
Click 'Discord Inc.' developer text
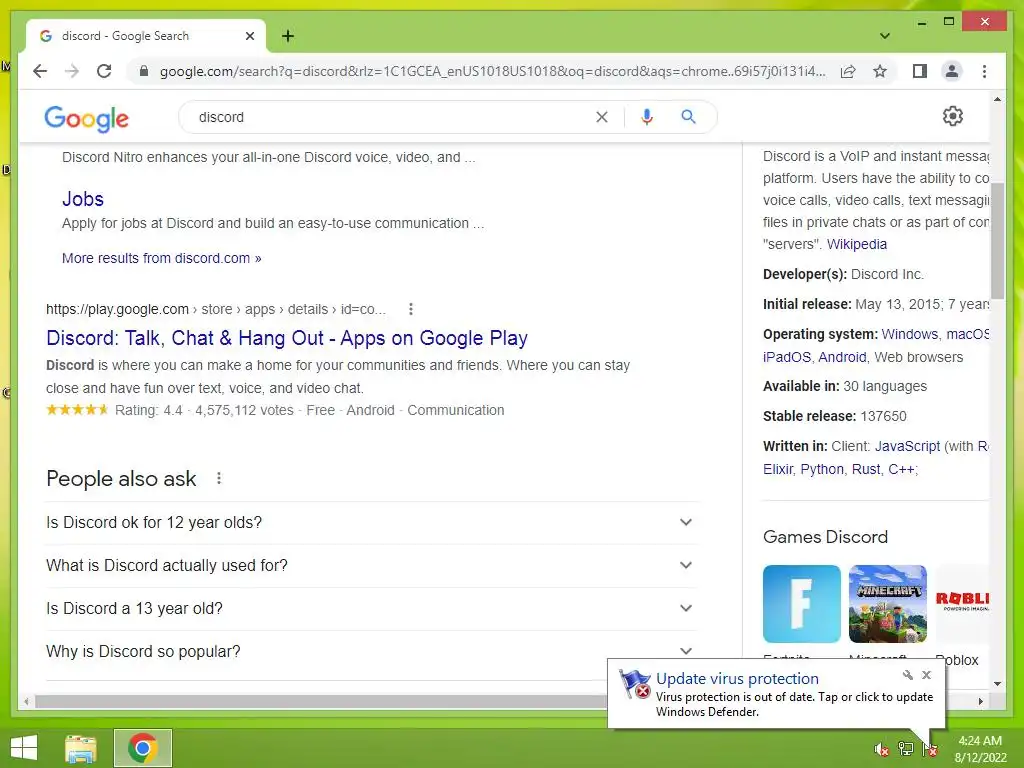coord(887,274)
